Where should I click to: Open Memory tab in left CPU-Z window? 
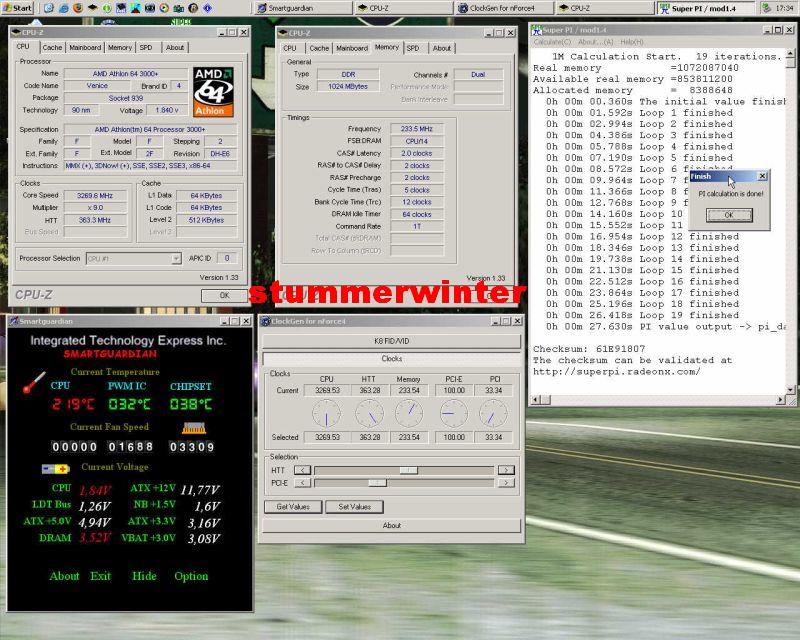120,47
